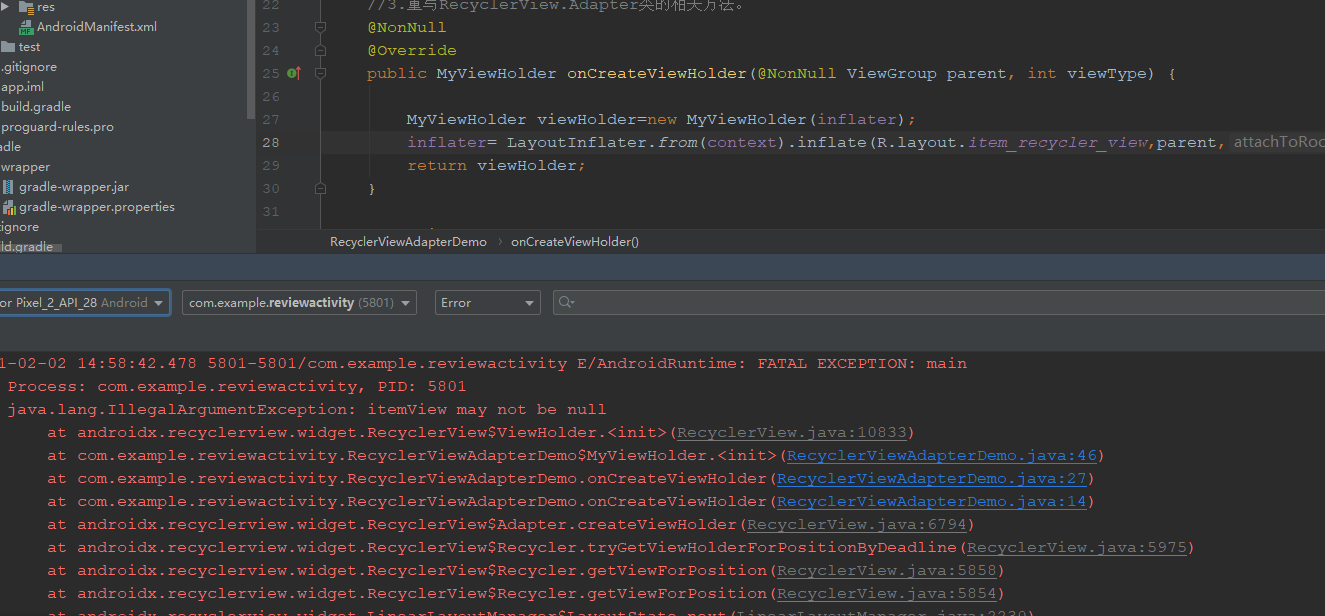Open app.iml file
1325x616 pixels.
[x=22, y=87]
